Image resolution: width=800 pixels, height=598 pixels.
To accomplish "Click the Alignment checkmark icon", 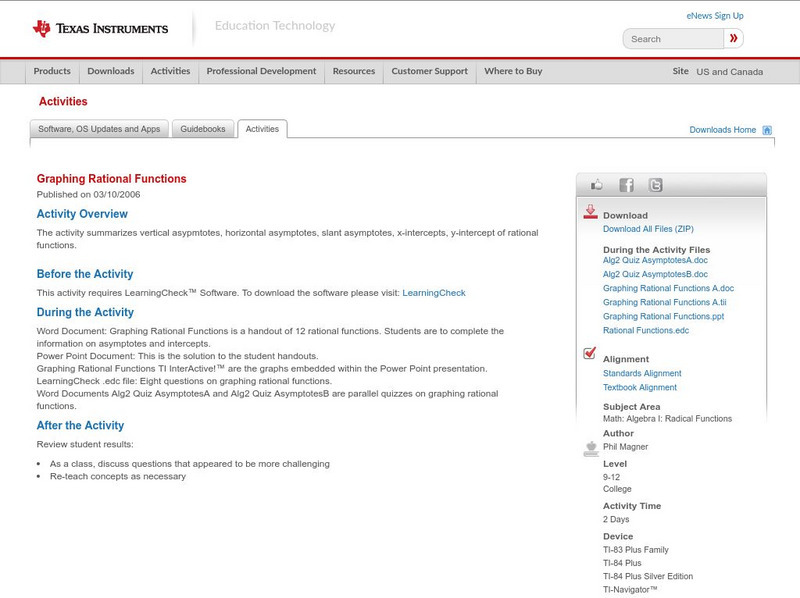I will [x=589, y=353].
